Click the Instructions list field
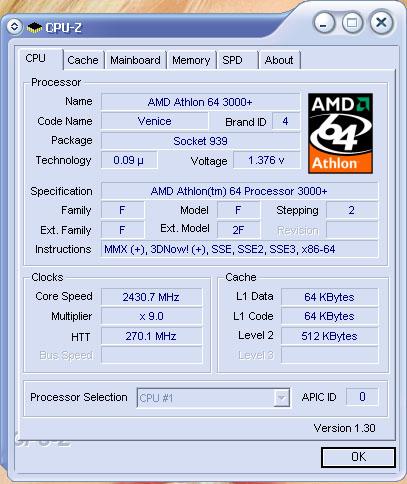The width and height of the screenshot is (407, 484). [x=240, y=249]
